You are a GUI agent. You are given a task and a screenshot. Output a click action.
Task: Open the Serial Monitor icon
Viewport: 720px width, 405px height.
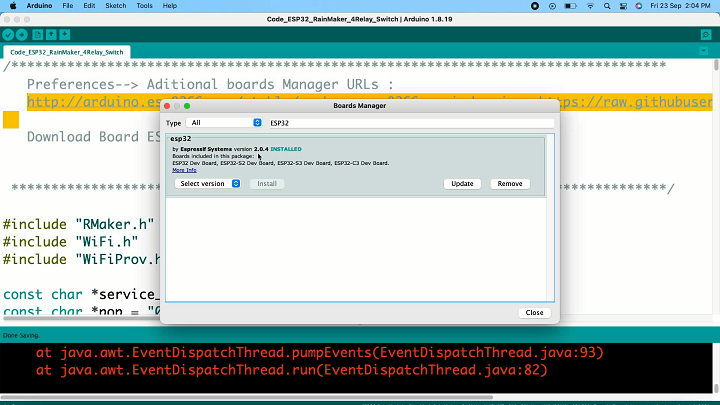[706, 35]
